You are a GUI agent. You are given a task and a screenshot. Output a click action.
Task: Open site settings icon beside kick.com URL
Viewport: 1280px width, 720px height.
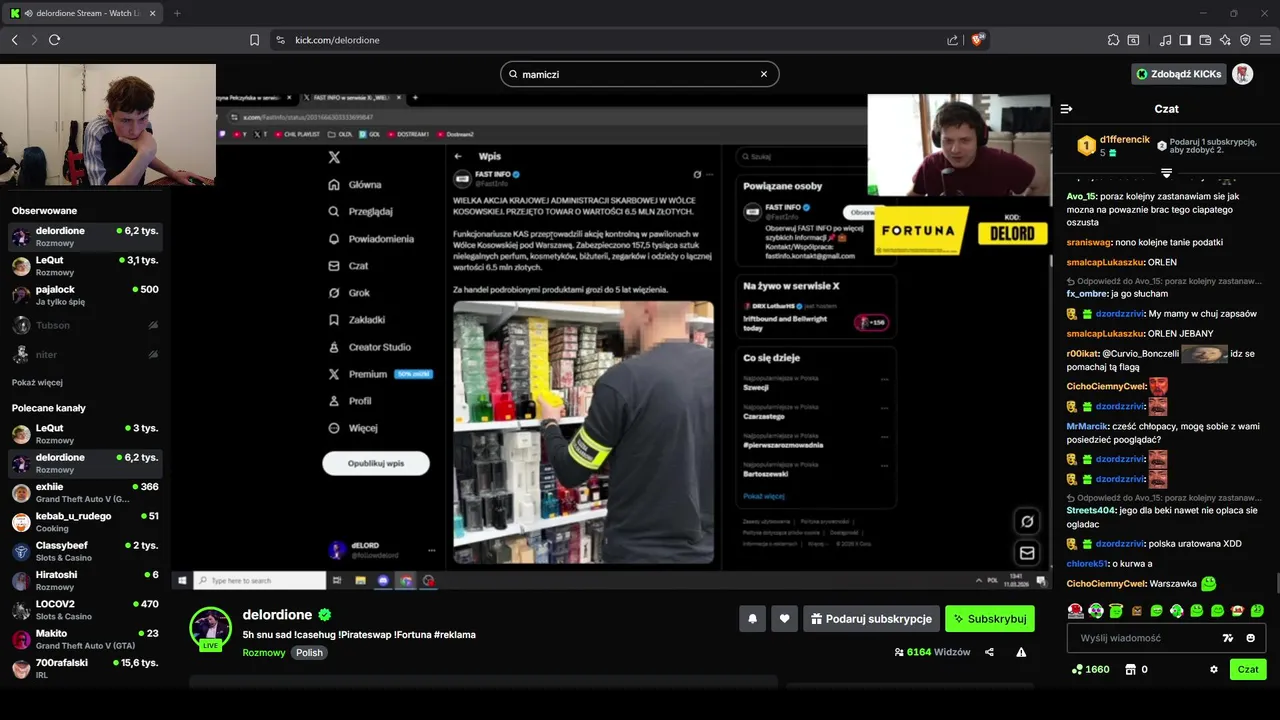coord(280,40)
